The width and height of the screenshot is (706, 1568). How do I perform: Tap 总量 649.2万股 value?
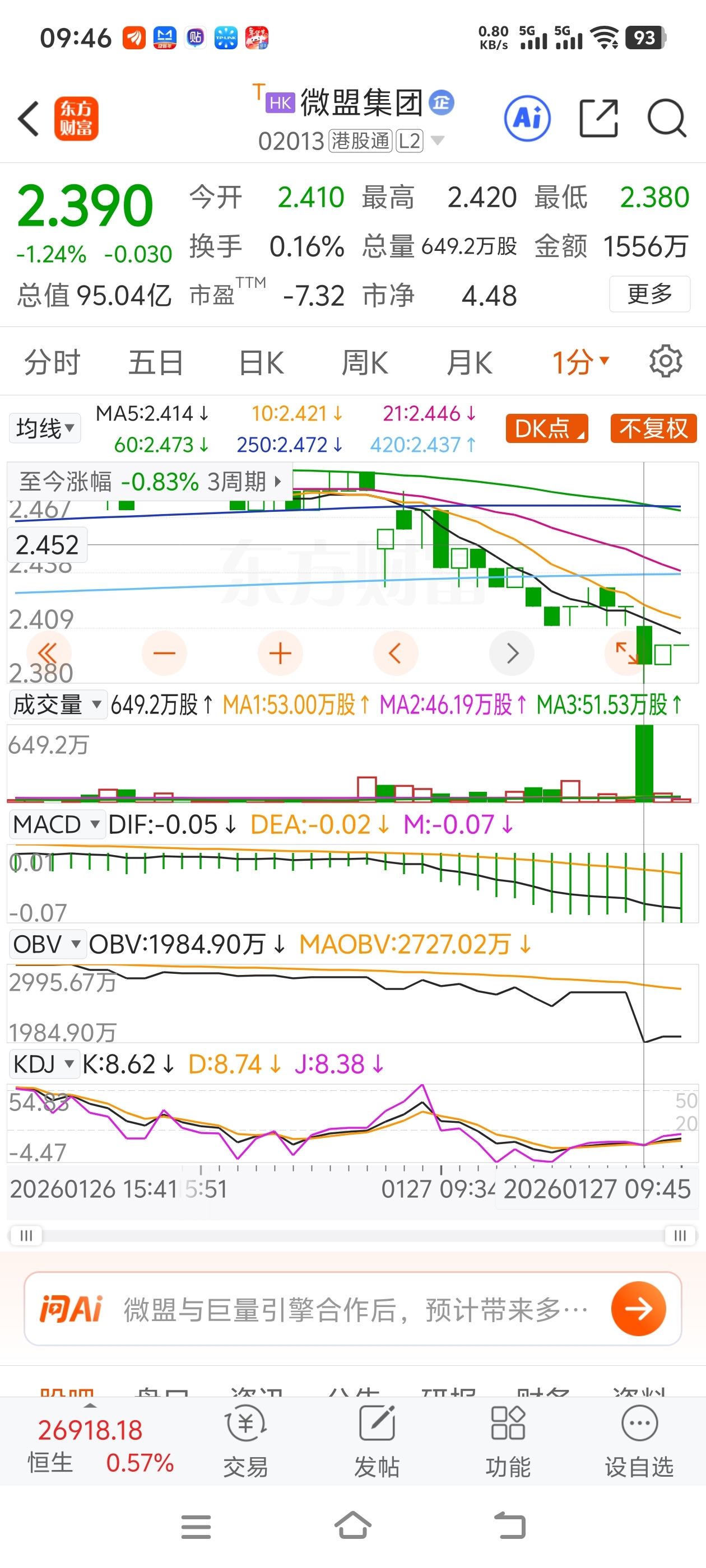point(439,246)
